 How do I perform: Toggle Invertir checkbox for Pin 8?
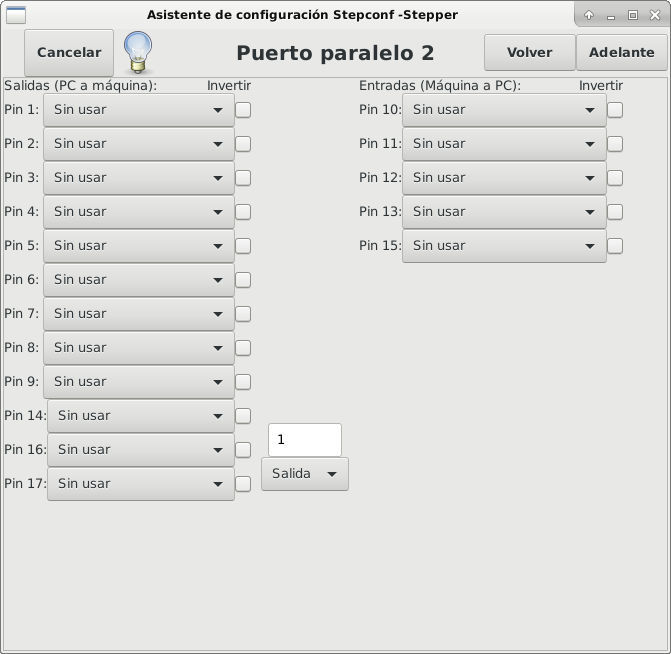(243, 348)
